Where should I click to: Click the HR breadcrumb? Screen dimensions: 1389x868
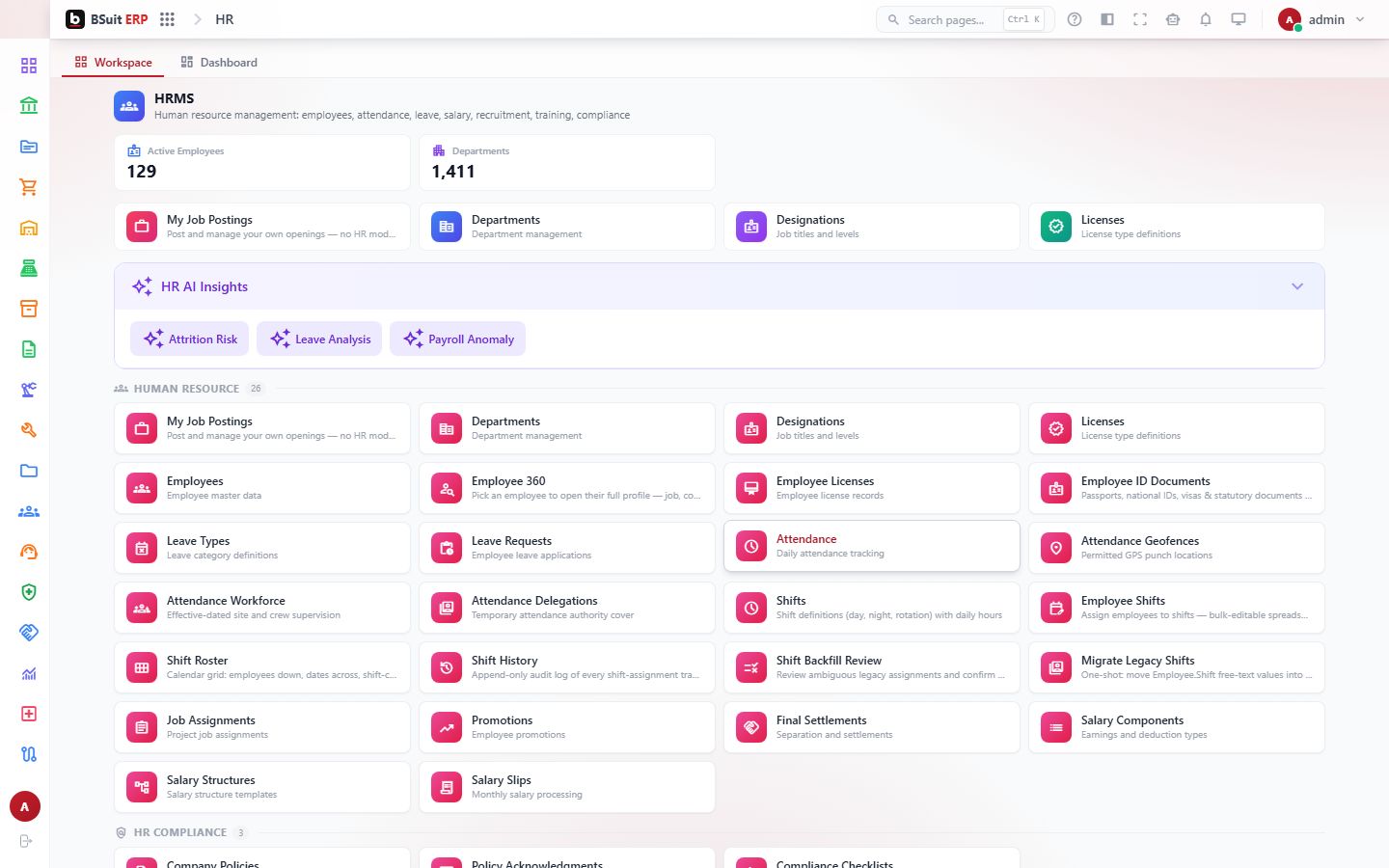[x=225, y=19]
